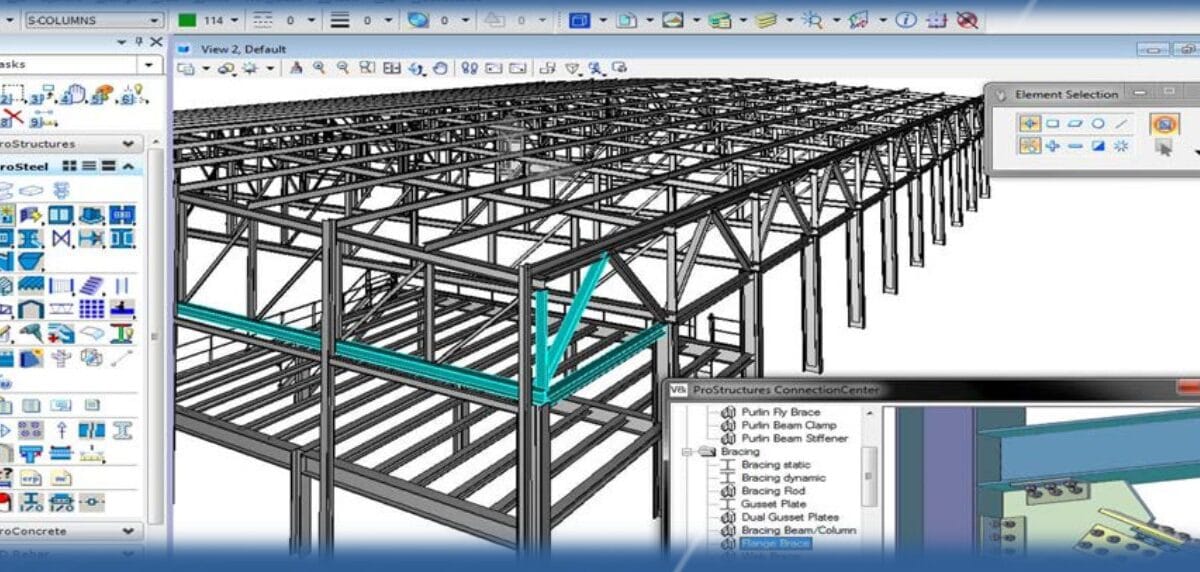Screen dimensions: 1200x572
Task: Click the ProSteel grid tool icon
Action: (x=91, y=309)
